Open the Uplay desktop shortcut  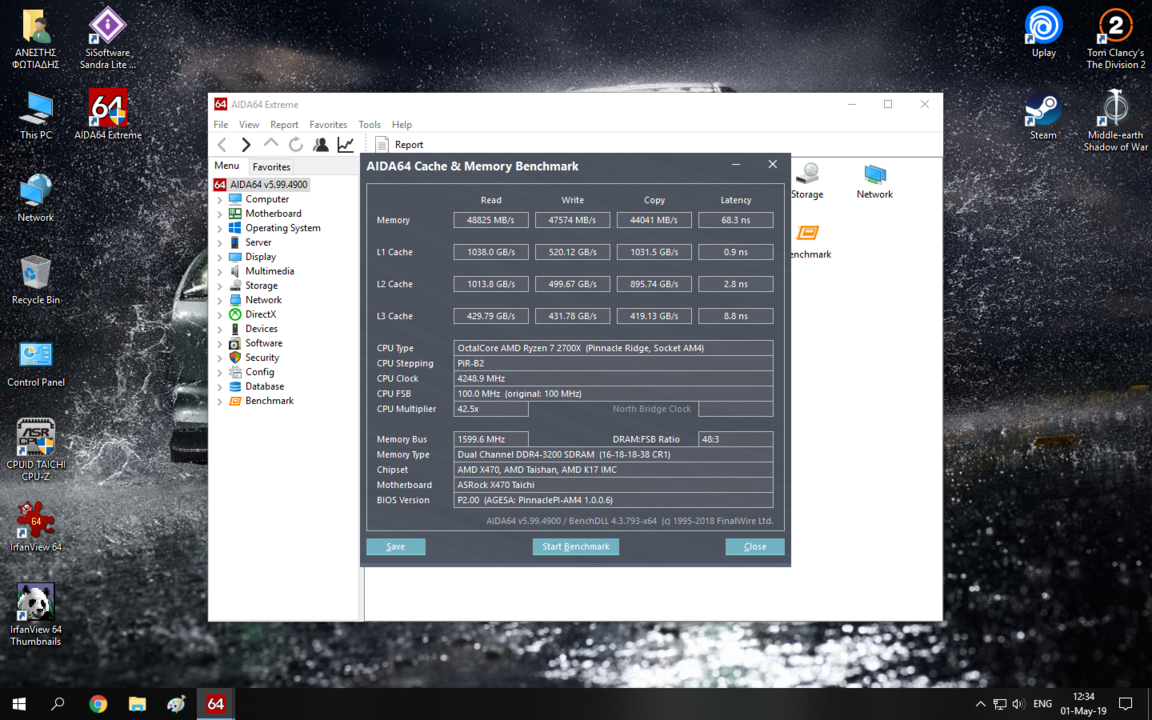[x=1043, y=32]
